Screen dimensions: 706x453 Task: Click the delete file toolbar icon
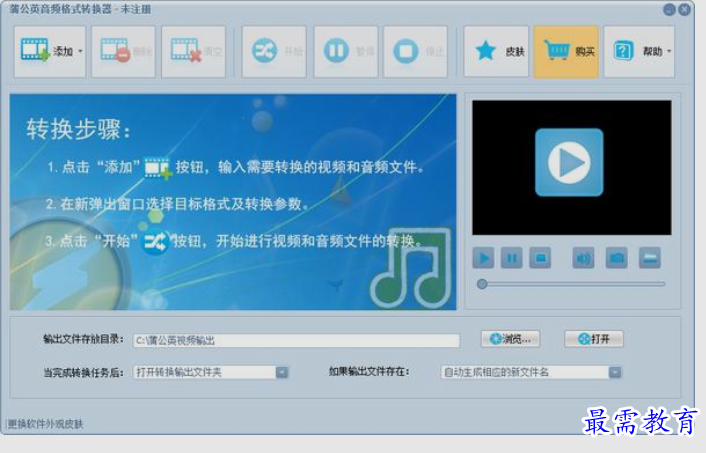click(123, 51)
